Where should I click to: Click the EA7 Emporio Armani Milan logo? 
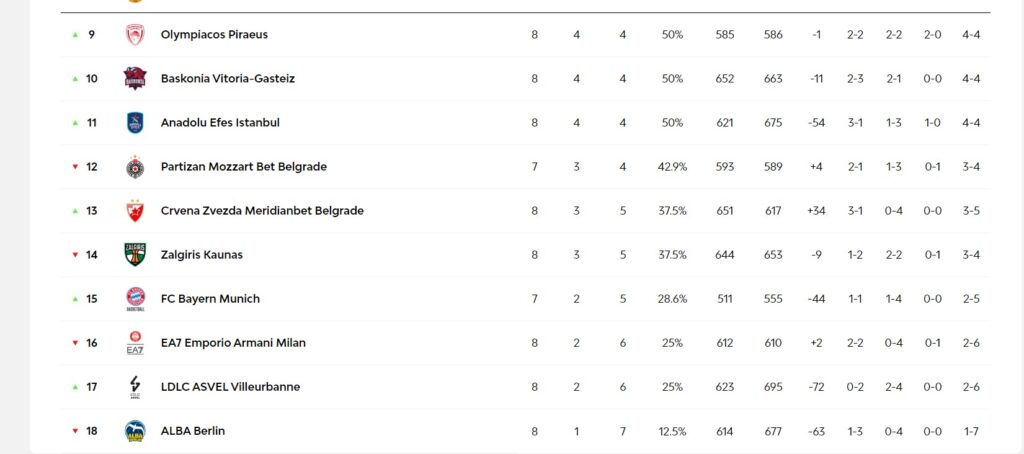click(135, 343)
